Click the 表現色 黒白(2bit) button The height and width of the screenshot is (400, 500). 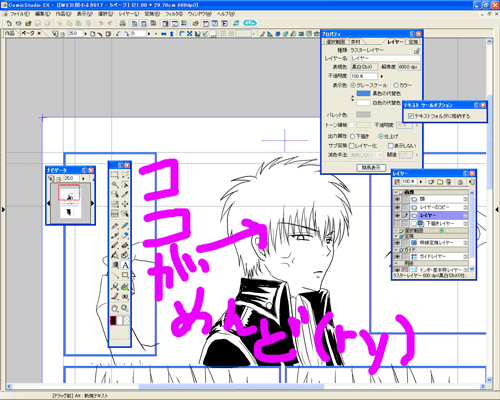(364, 67)
